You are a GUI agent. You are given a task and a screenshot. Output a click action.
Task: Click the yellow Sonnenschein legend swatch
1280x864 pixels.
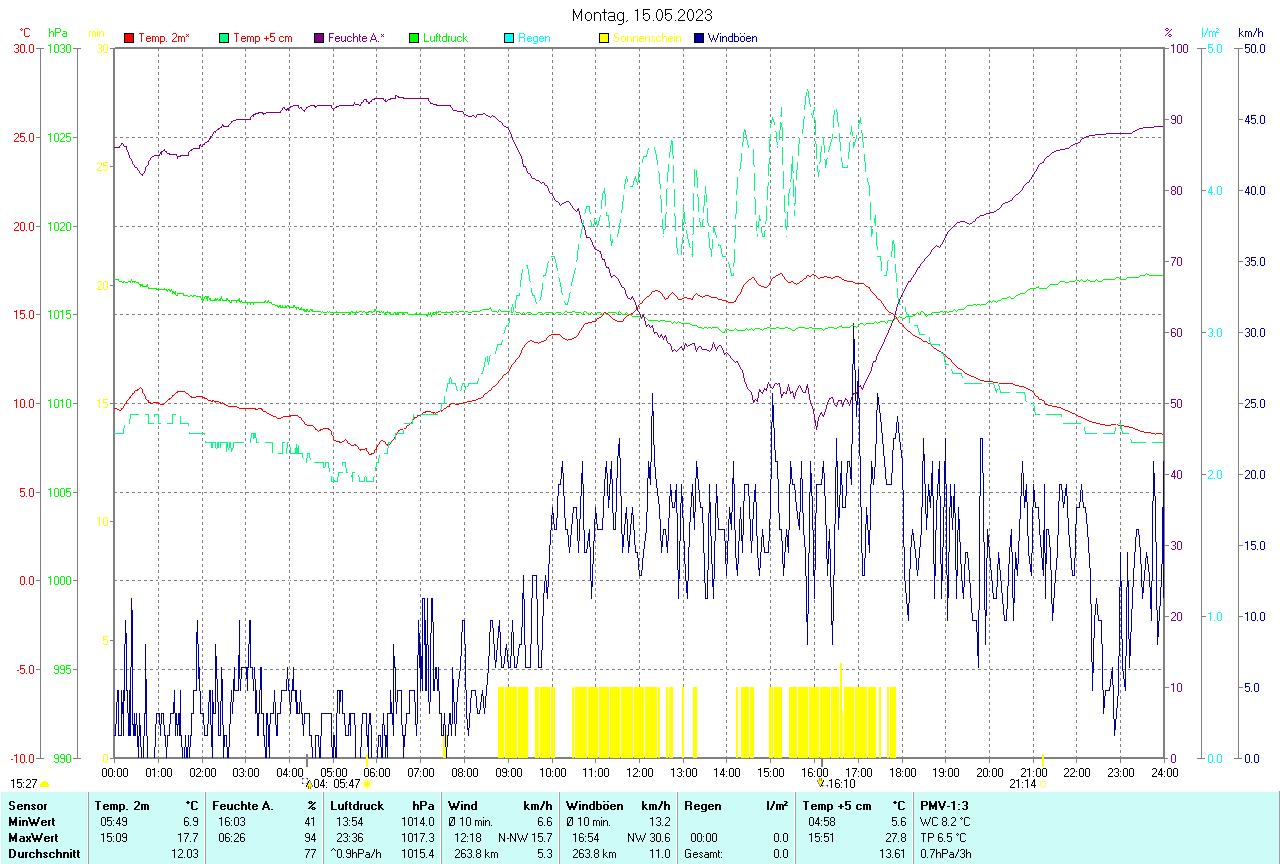point(604,38)
